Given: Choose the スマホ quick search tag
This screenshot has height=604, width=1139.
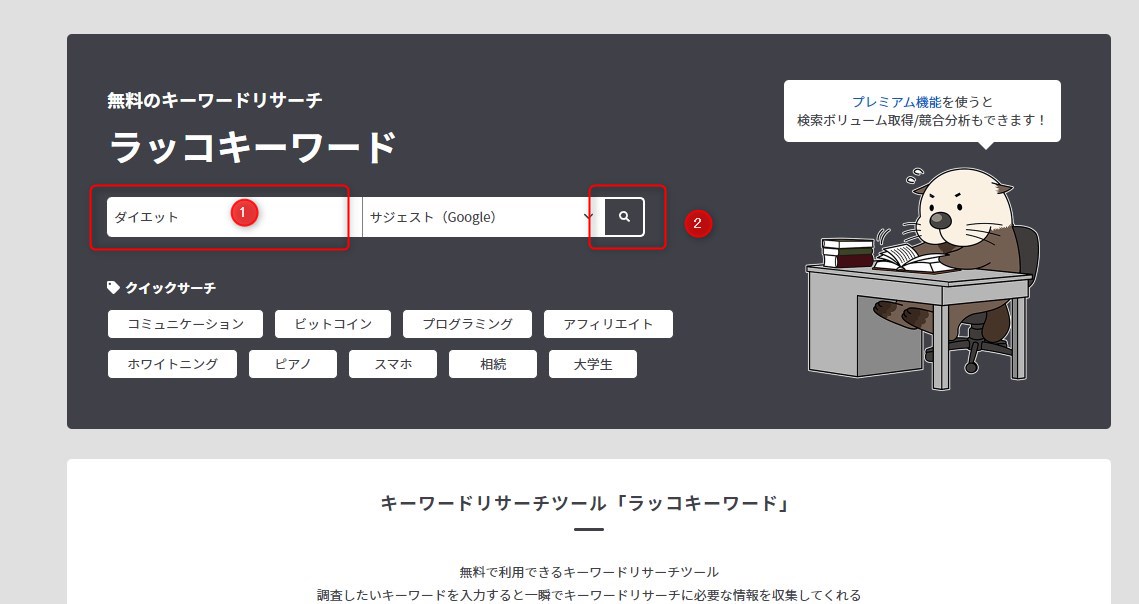Looking at the screenshot, I should pos(393,364).
